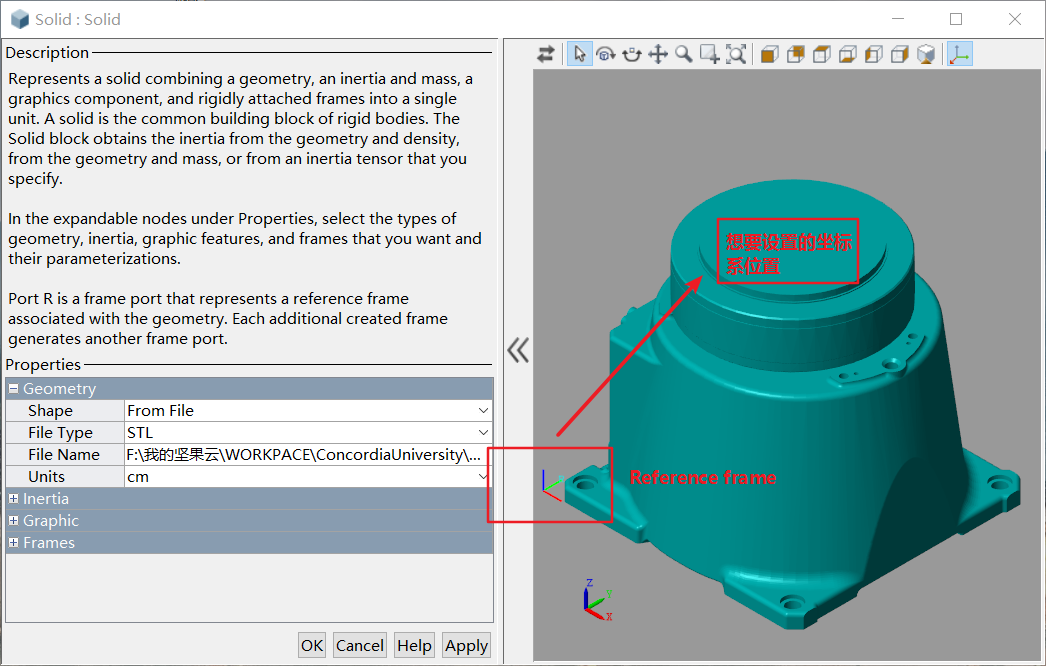The height and width of the screenshot is (666, 1046).
Task: Select the Roll view tool
Action: 632,53
